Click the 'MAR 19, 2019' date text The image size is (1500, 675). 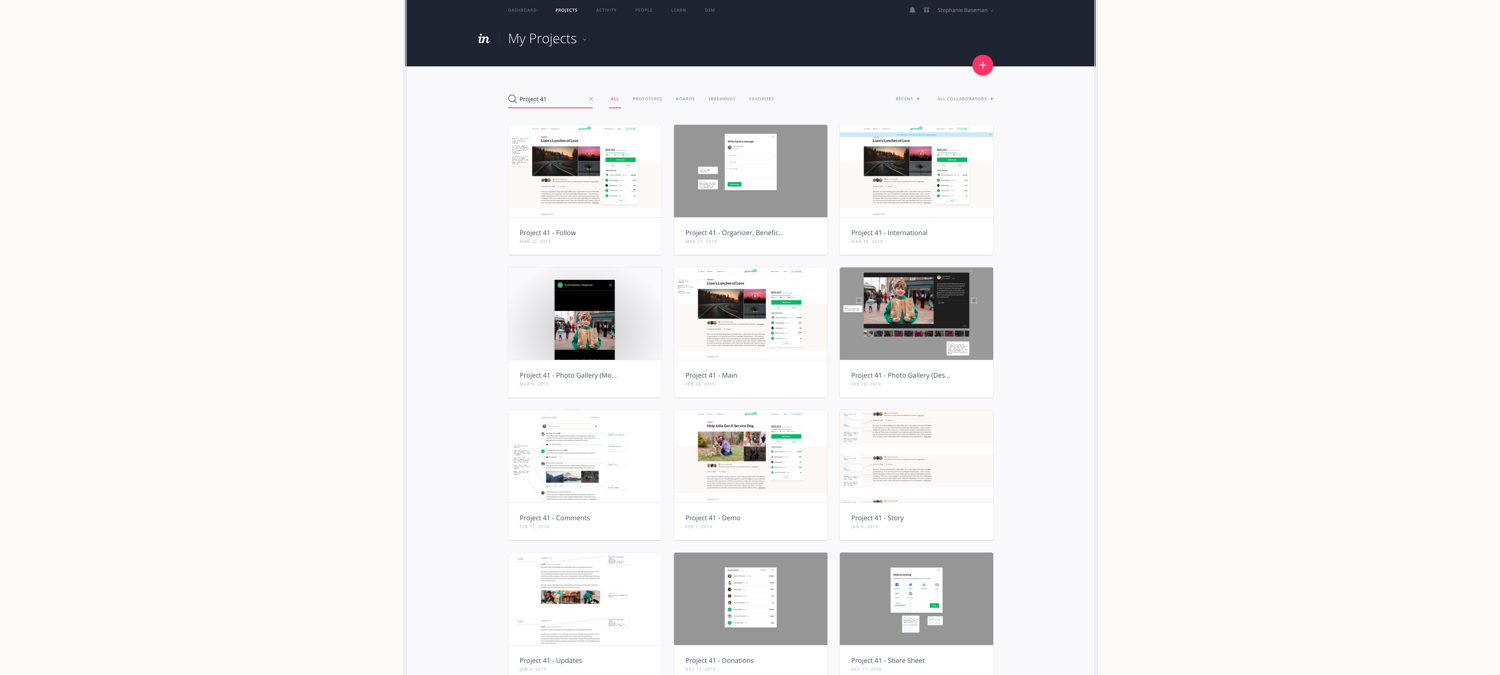tap(867, 242)
